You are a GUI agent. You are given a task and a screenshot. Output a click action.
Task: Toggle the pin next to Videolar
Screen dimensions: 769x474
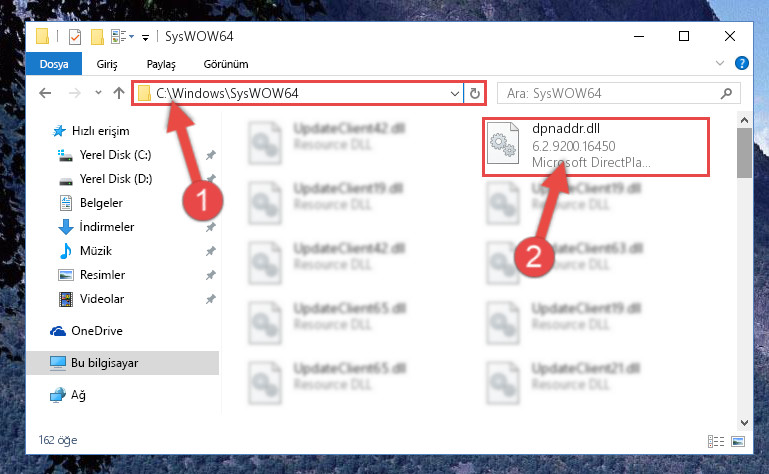[x=210, y=299]
